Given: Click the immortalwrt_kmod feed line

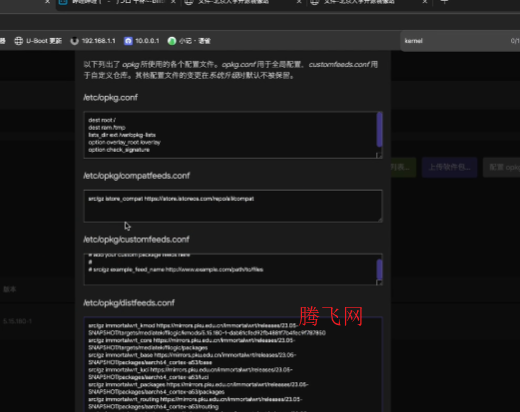Looking at the screenshot, I should tap(207, 329).
